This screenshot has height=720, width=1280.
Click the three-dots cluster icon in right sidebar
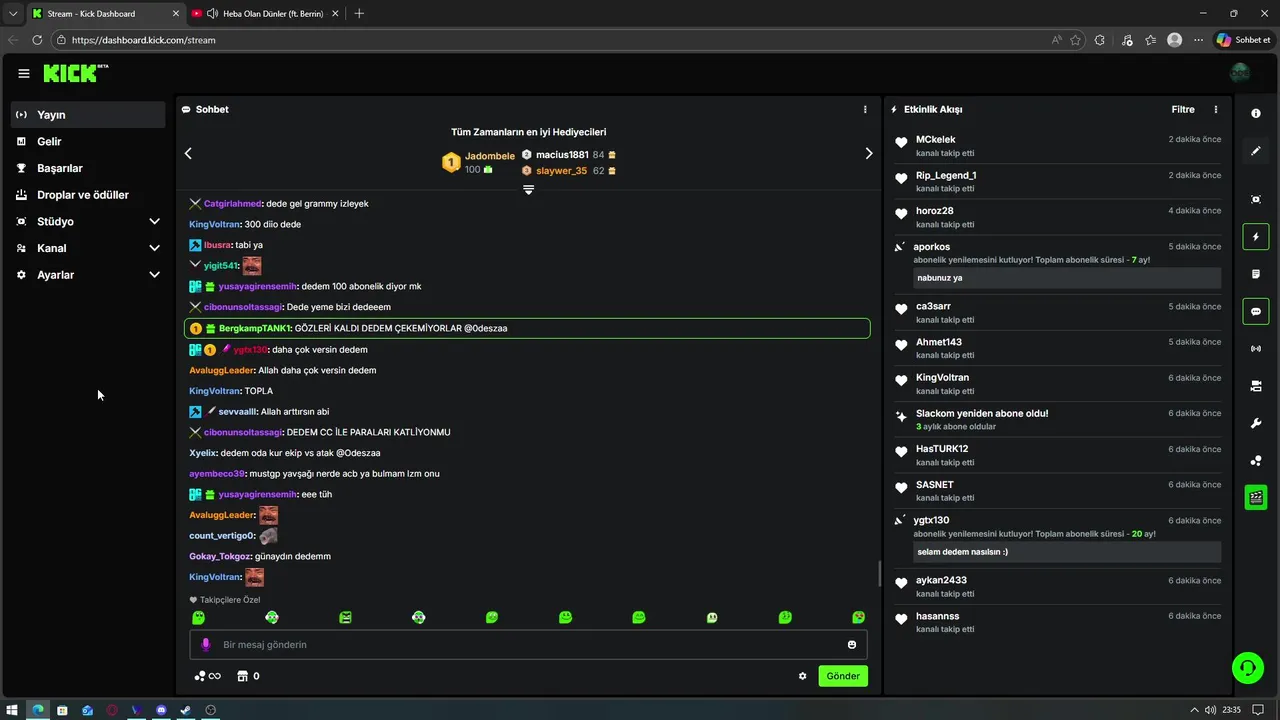1256,461
